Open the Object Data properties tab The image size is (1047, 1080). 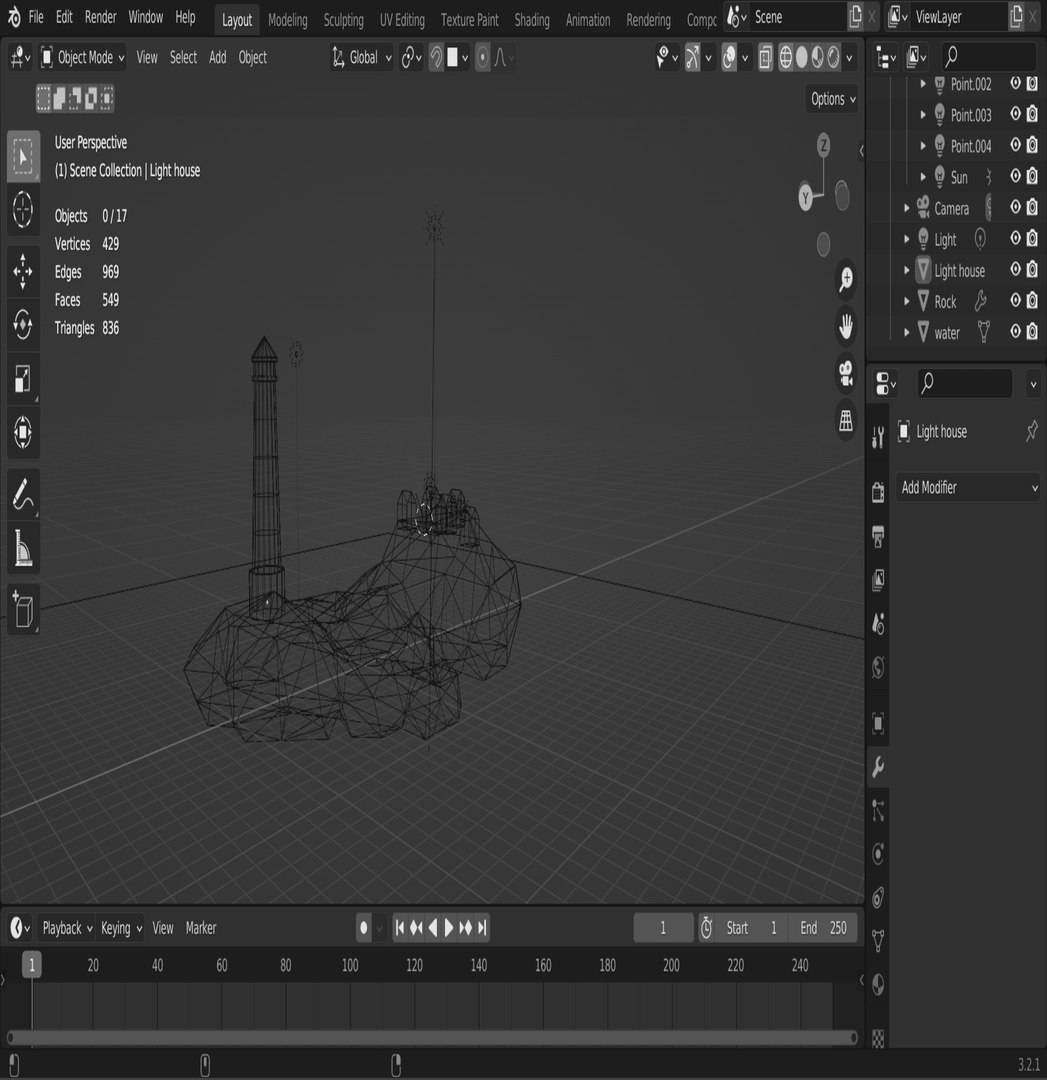point(878,941)
